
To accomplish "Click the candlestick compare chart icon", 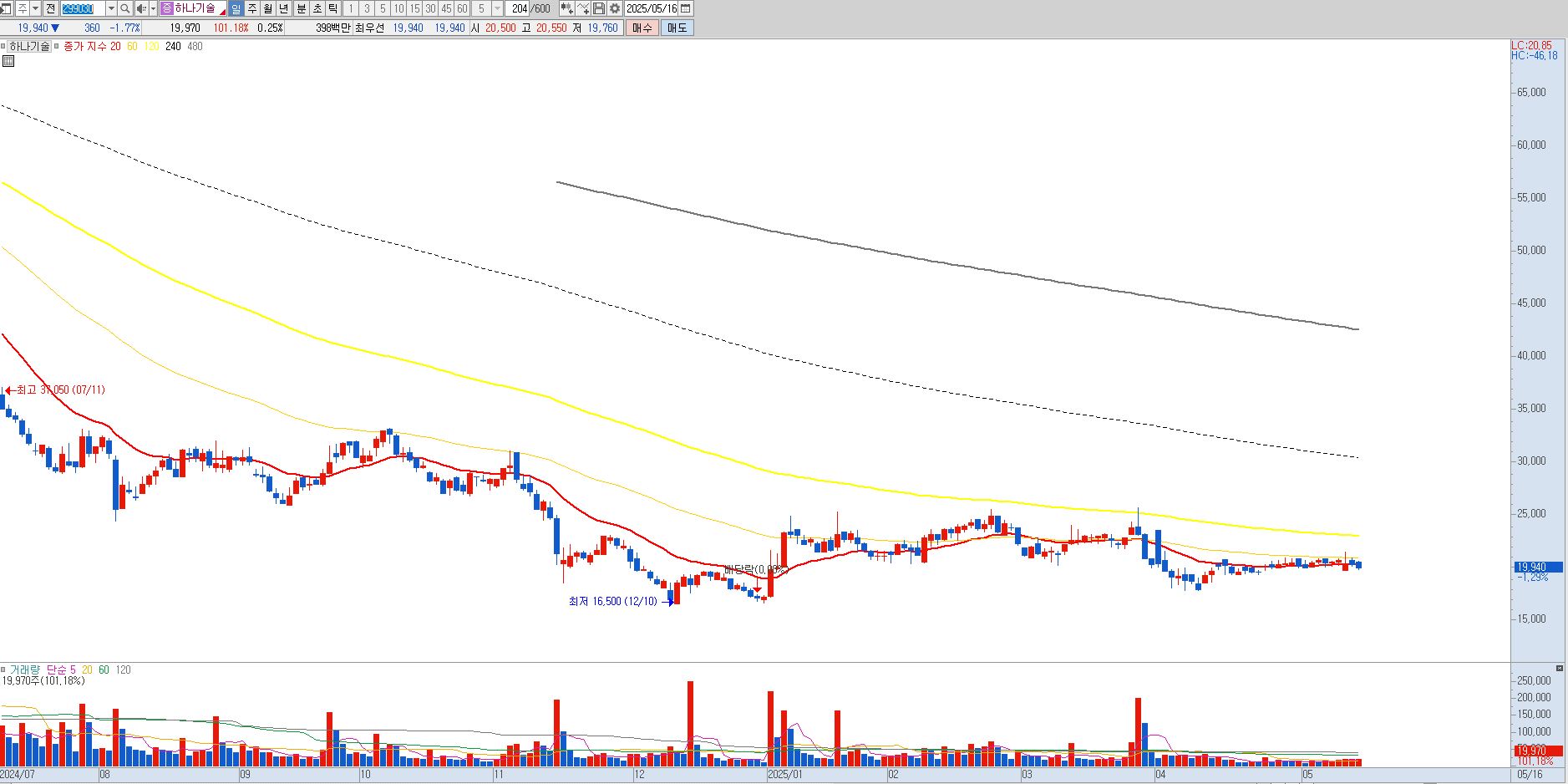I will (x=567, y=8).
